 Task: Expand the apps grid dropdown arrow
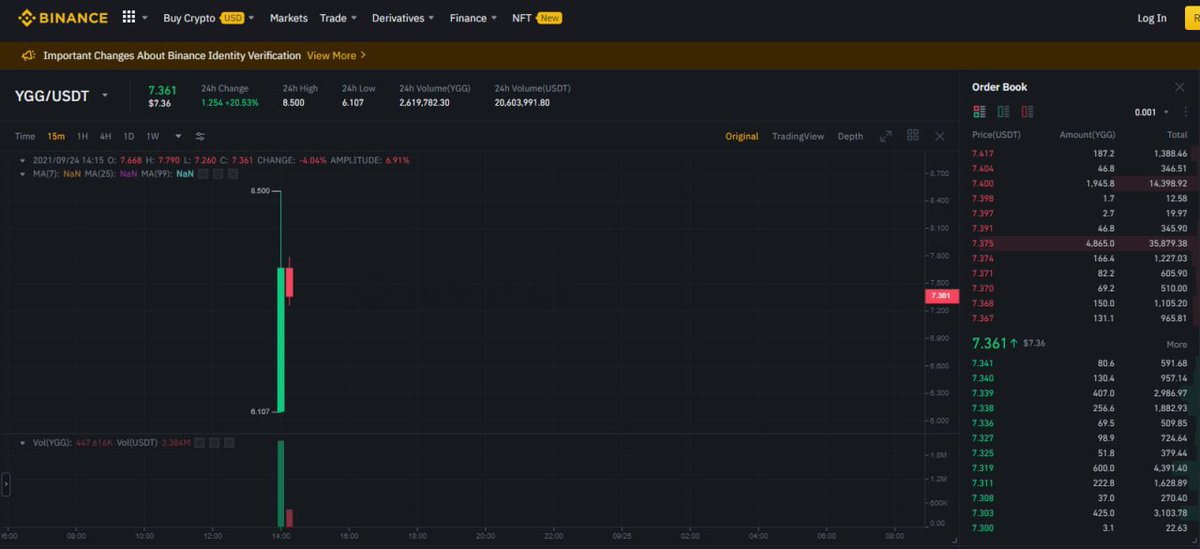click(145, 18)
